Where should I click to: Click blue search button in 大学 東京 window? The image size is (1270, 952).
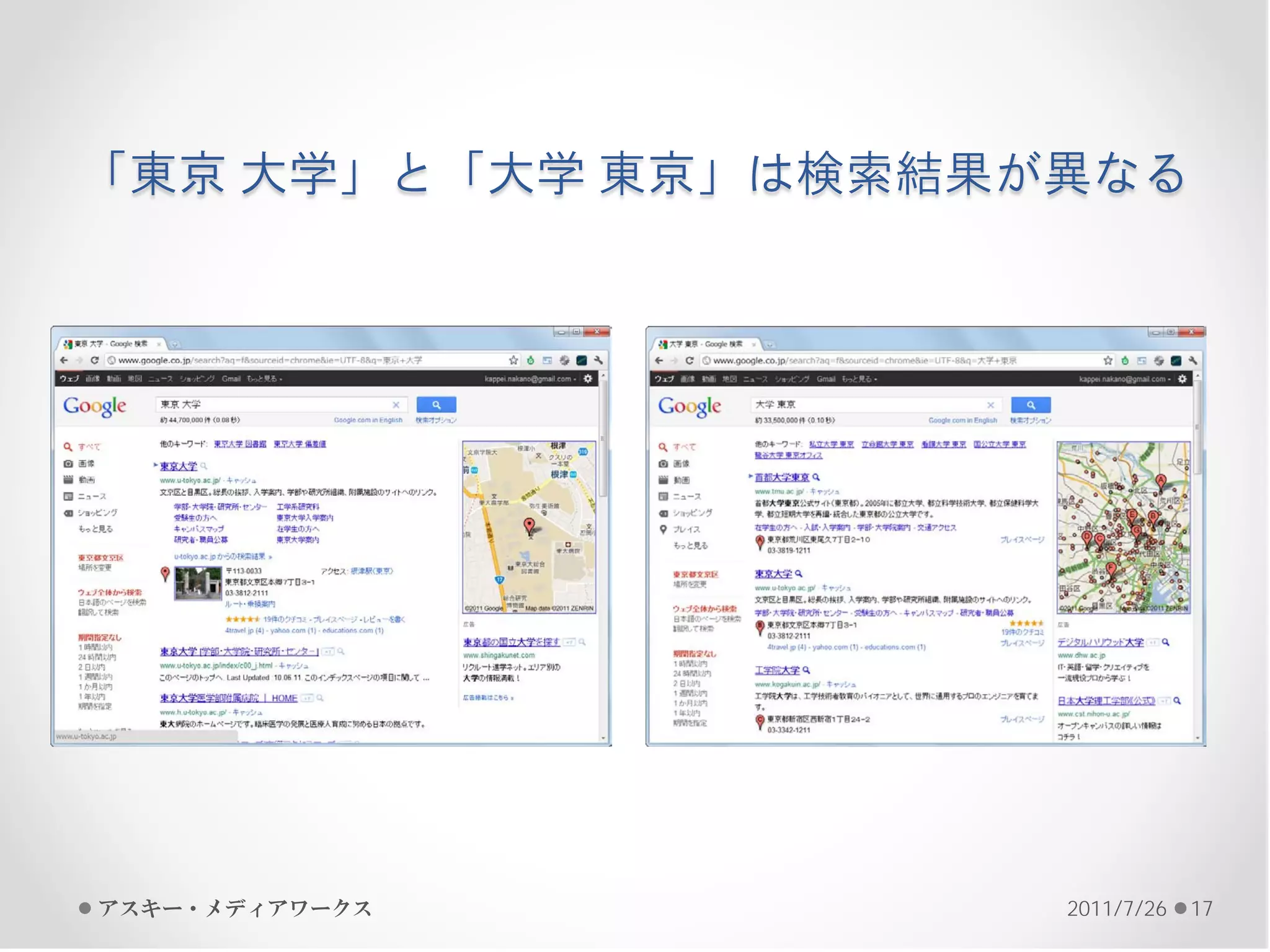[1031, 405]
